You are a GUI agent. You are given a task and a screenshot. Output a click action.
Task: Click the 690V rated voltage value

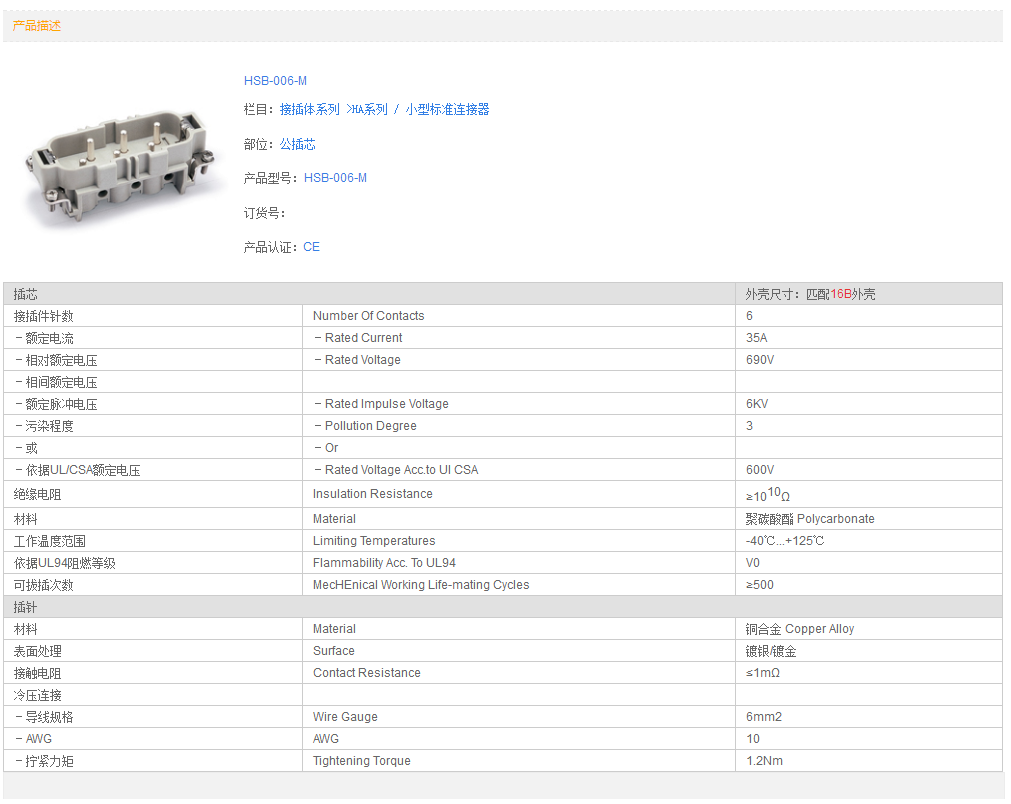tap(759, 360)
